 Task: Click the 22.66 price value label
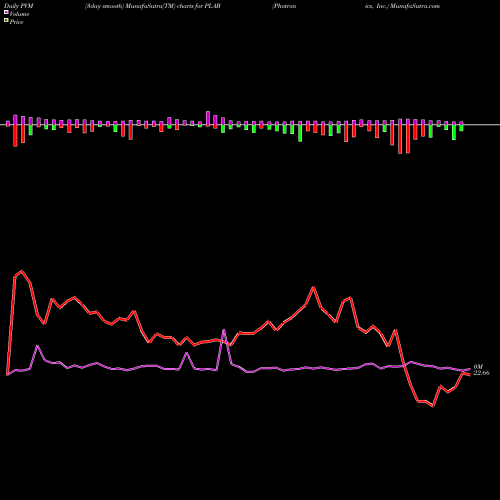pyautogui.click(x=481, y=373)
